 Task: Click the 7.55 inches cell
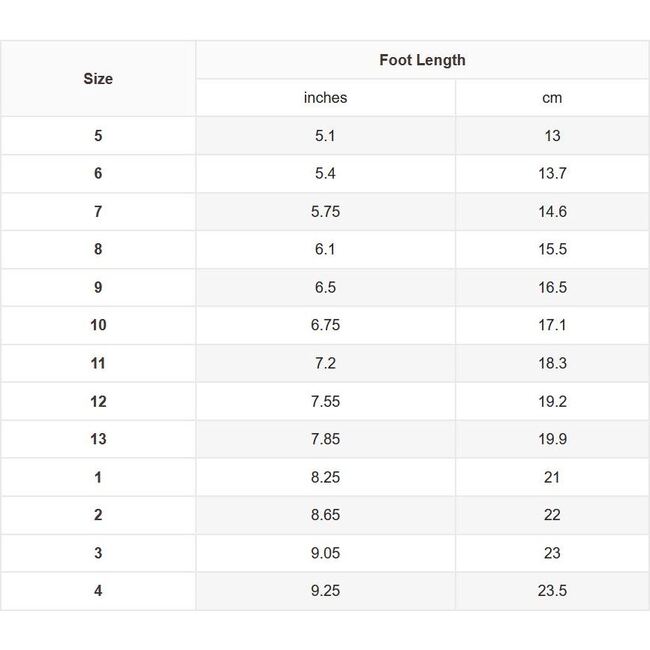tap(325, 402)
